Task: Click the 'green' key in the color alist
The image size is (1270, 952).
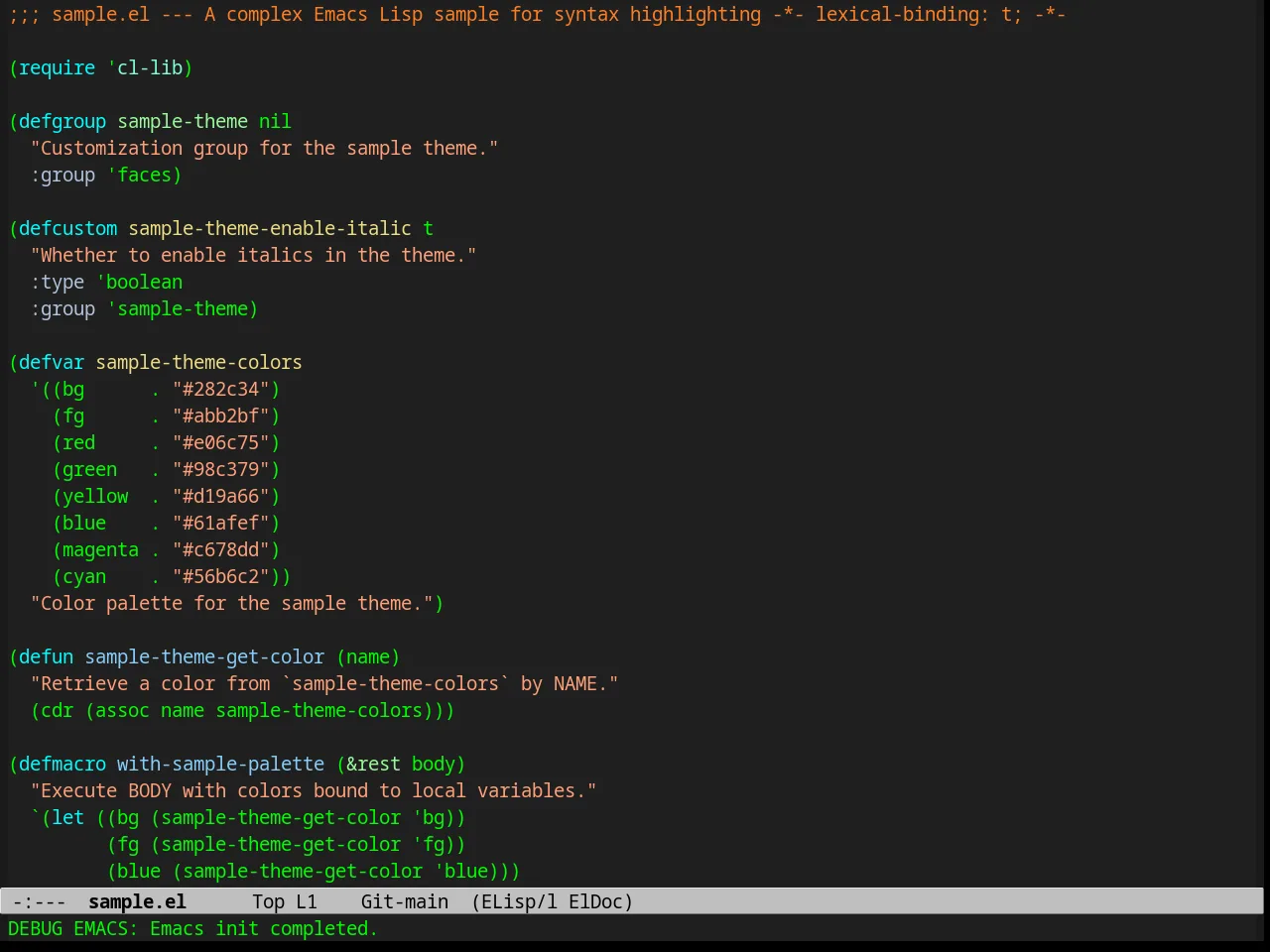Action: coord(90,469)
